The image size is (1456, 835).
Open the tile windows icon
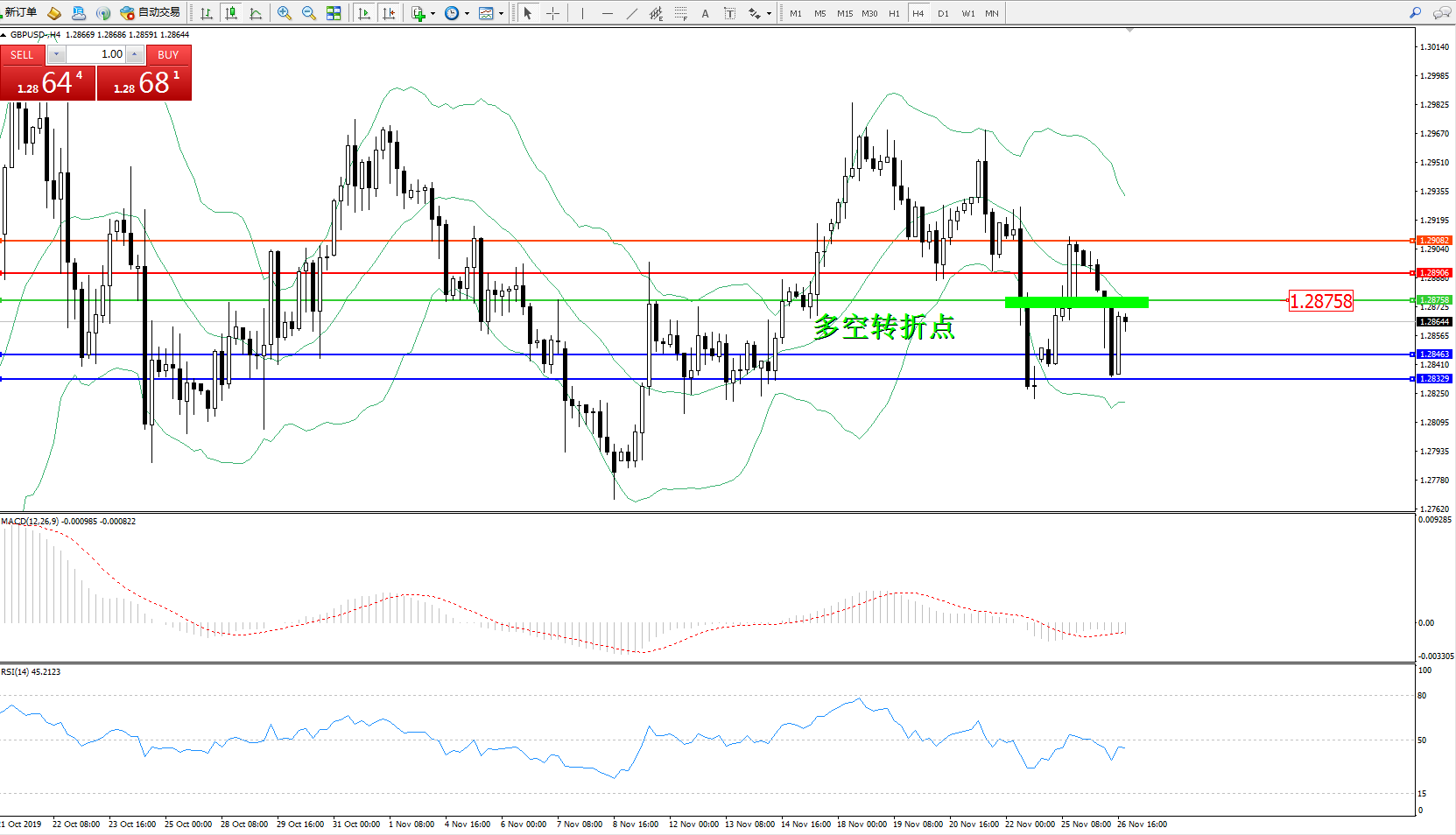point(334,13)
